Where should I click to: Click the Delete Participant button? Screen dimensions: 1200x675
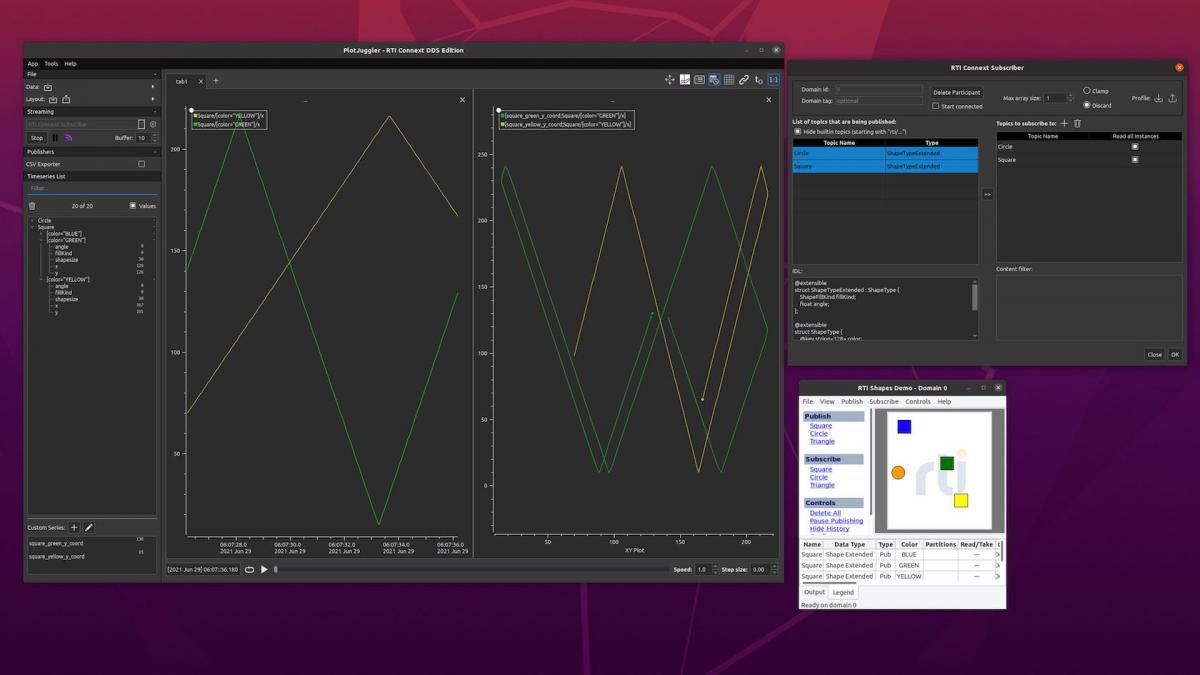pos(957,91)
